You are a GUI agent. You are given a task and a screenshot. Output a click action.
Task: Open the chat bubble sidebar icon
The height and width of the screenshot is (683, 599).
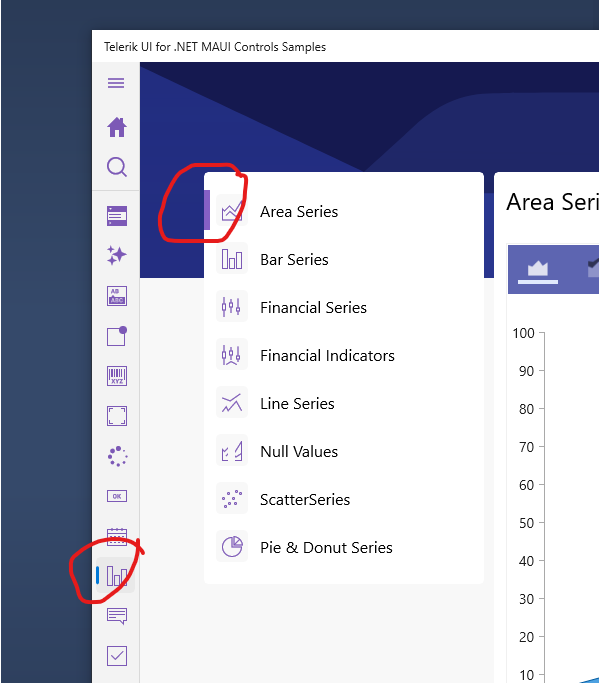(x=117, y=616)
